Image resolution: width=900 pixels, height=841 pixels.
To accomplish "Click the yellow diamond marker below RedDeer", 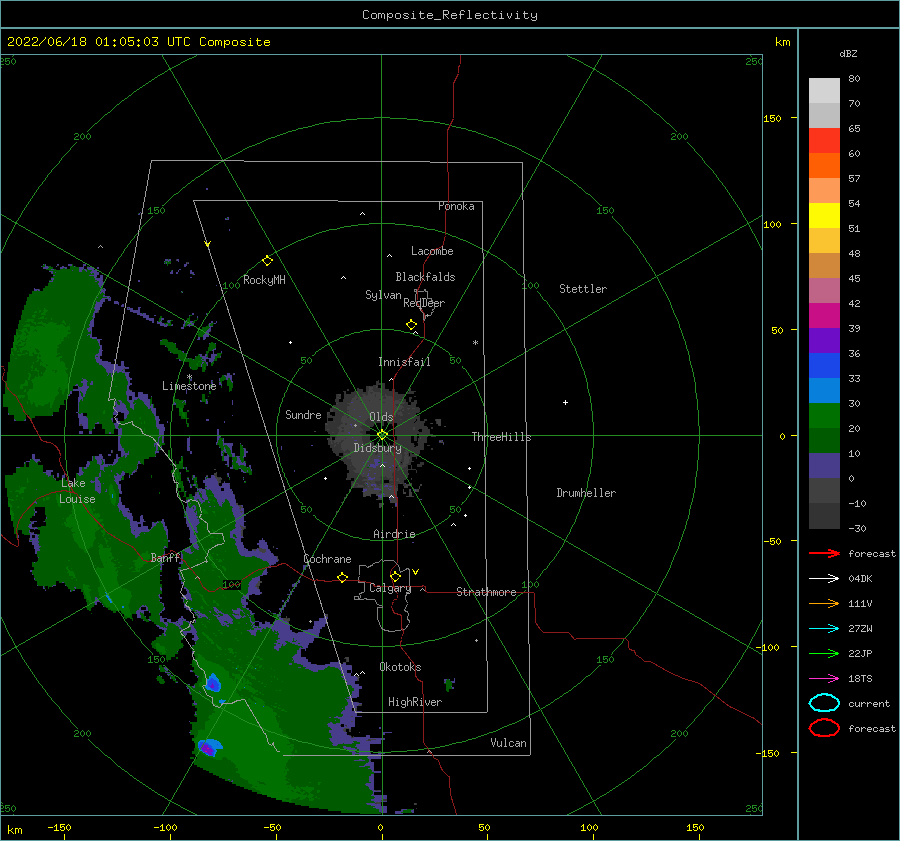I will [411, 325].
